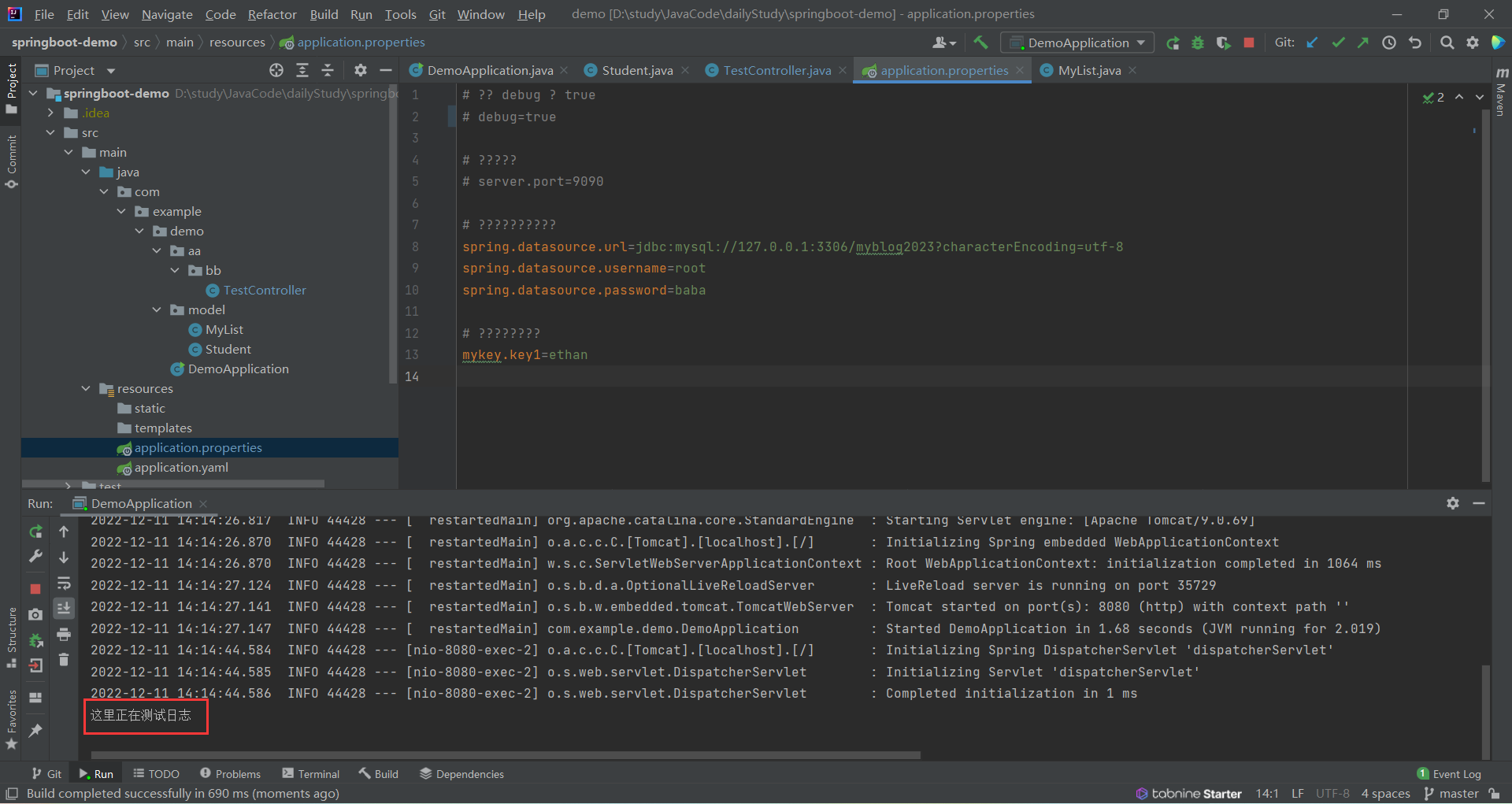Hide the Project panel

tap(386, 70)
